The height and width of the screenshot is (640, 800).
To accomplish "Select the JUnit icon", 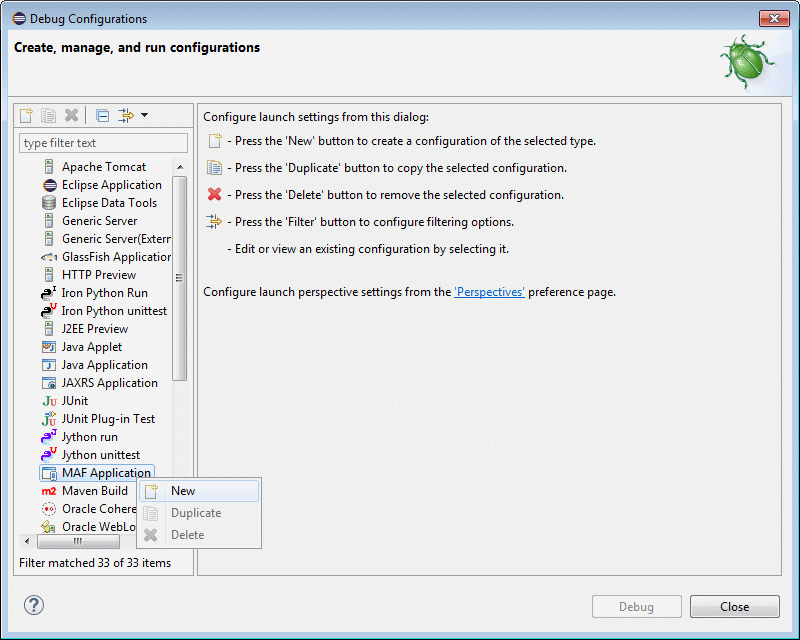I will [49, 401].
